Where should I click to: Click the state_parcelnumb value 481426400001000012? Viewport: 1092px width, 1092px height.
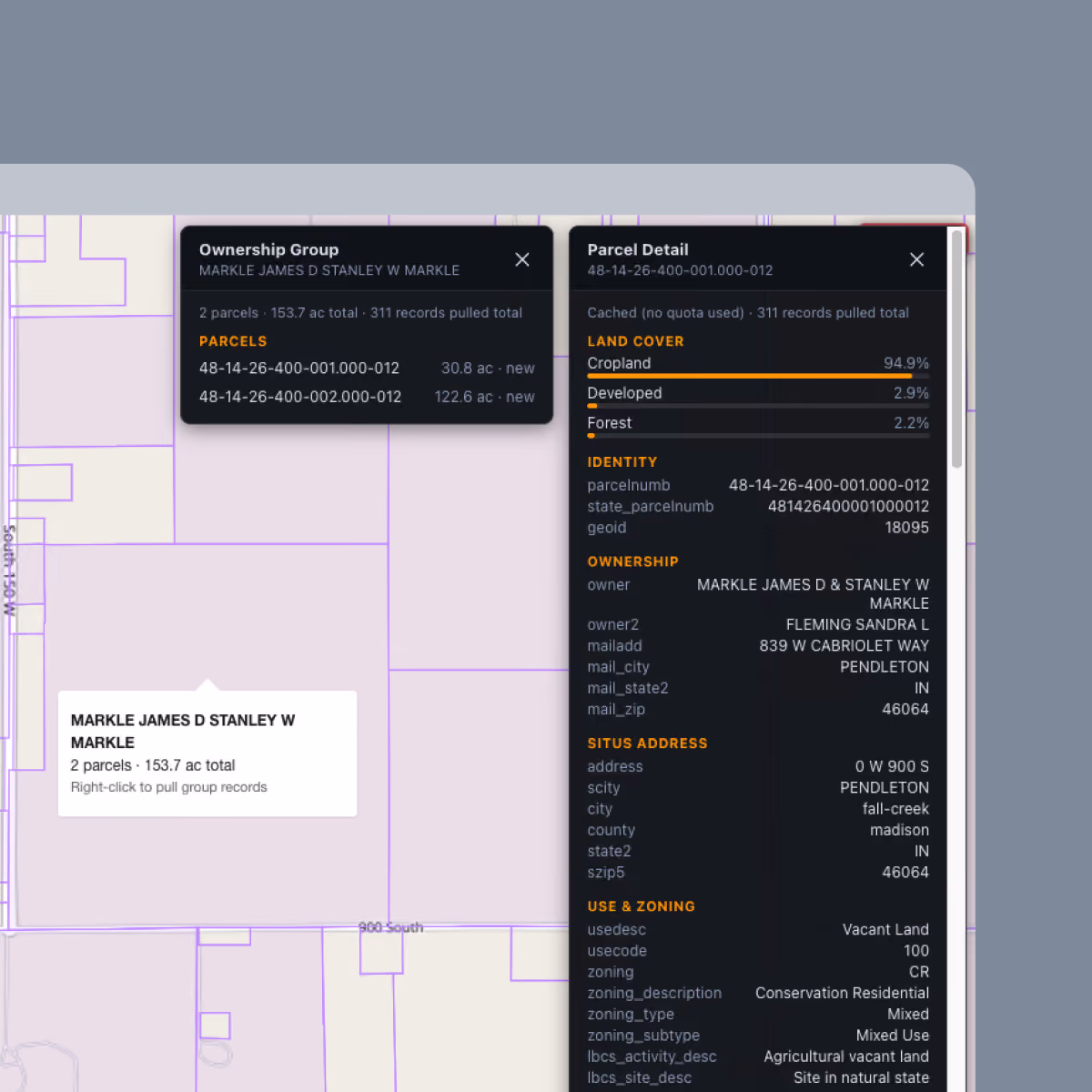(848, 506)
